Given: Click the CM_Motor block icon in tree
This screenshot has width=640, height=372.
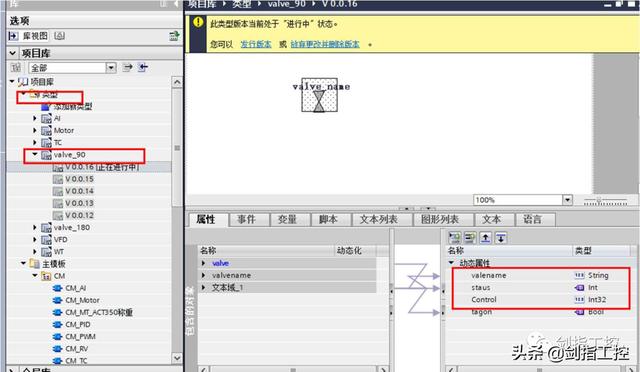Looking at the screenshot, I should tap(58, 300).
